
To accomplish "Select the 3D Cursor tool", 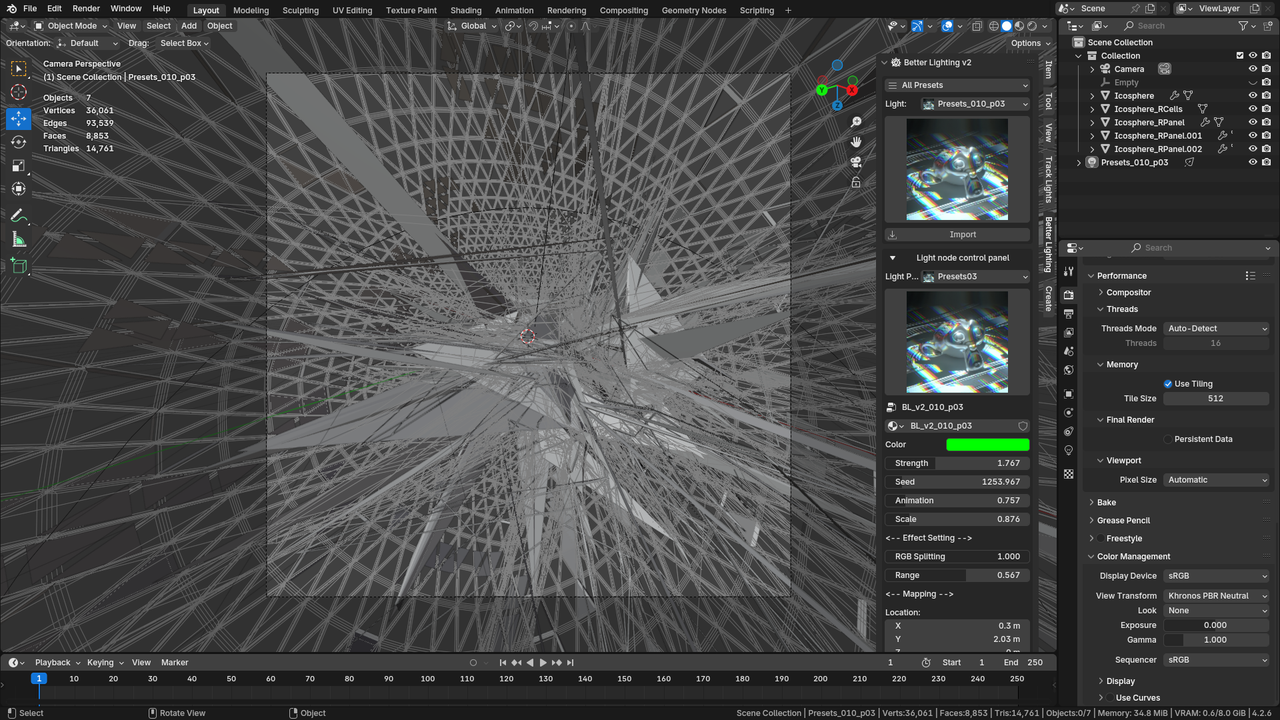I will [x=19, y=92].
